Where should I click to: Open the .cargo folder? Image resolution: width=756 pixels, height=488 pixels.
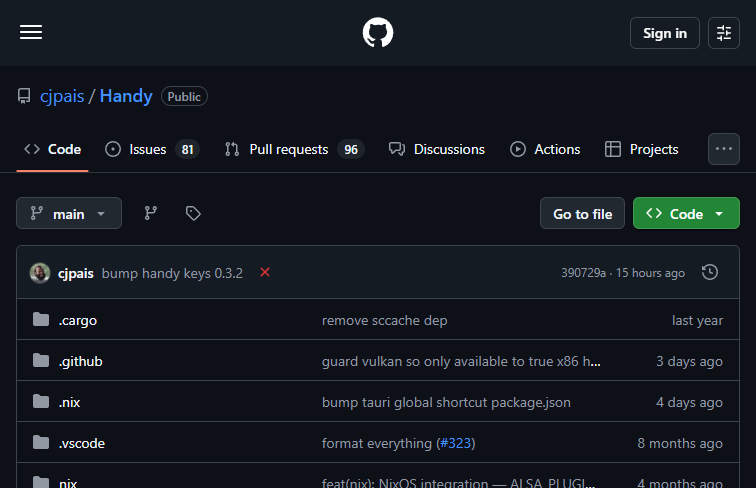(x=78, y=320)
